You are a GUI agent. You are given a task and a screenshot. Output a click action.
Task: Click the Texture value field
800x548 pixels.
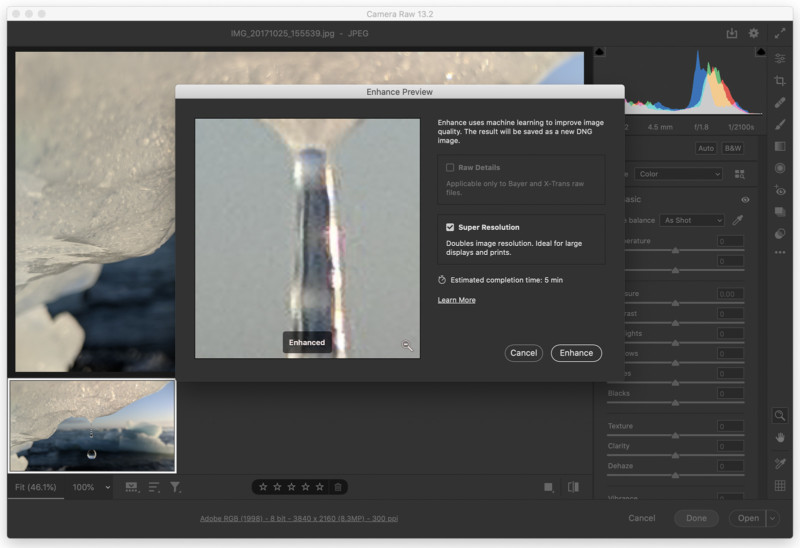click(730, 426)
